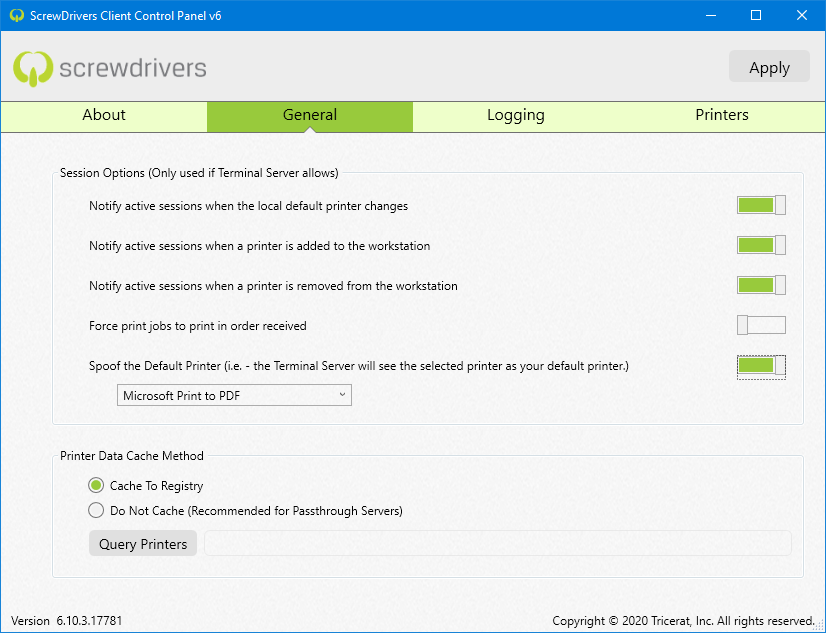
Task: Click the Session Options group label
Action: pyautogui.click(x=199, y=173)
